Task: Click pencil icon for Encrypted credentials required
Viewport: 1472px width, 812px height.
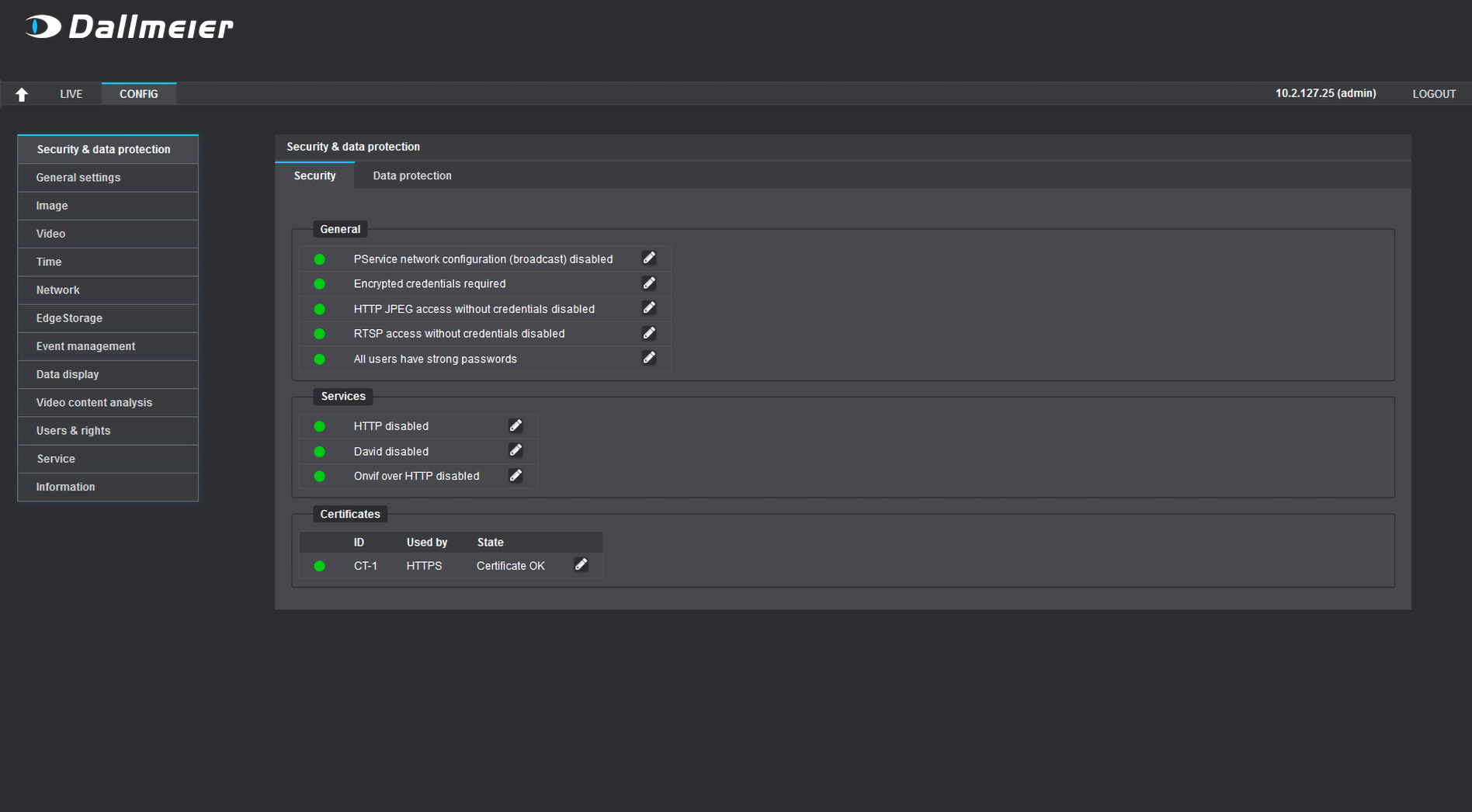Action: [x=649, y=283]
